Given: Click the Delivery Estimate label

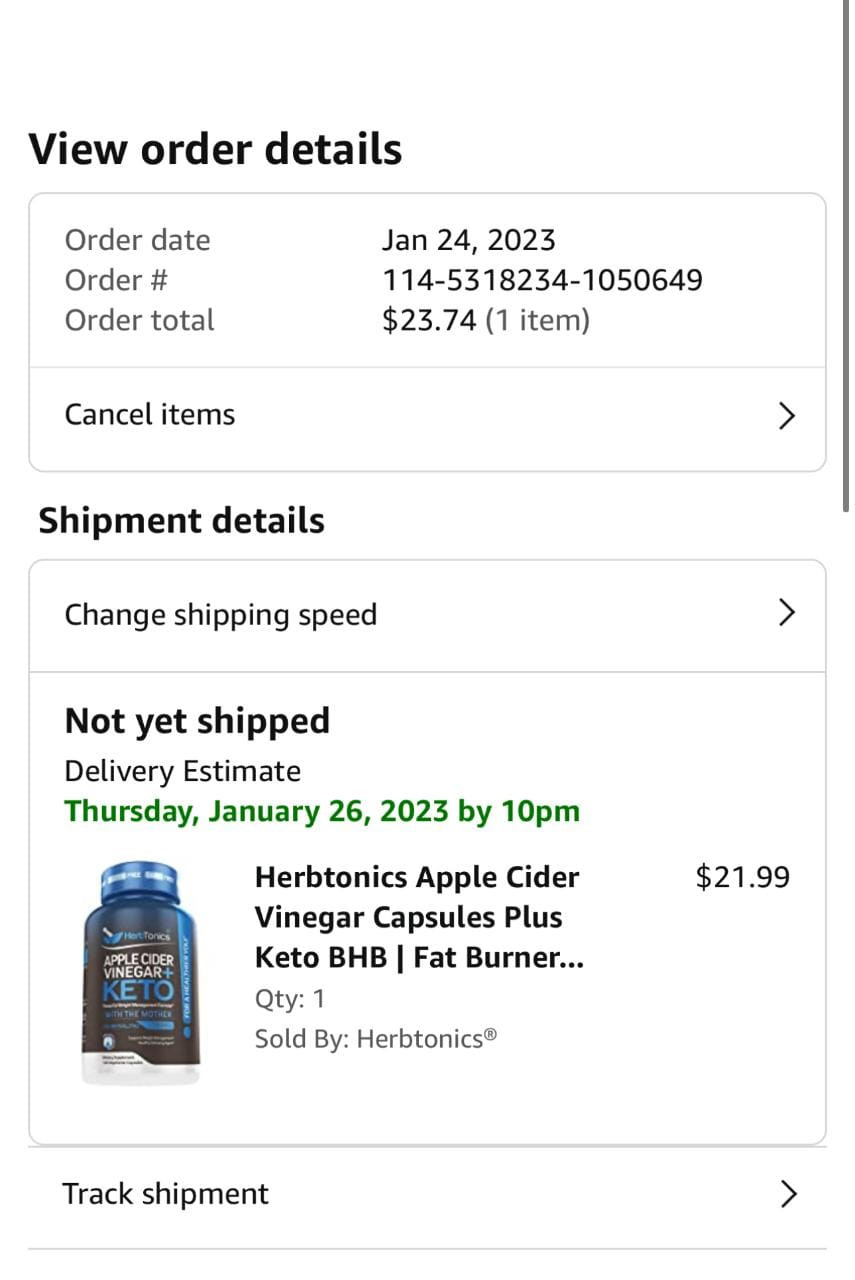Looking at the screenshot, I should click(182, 771).
